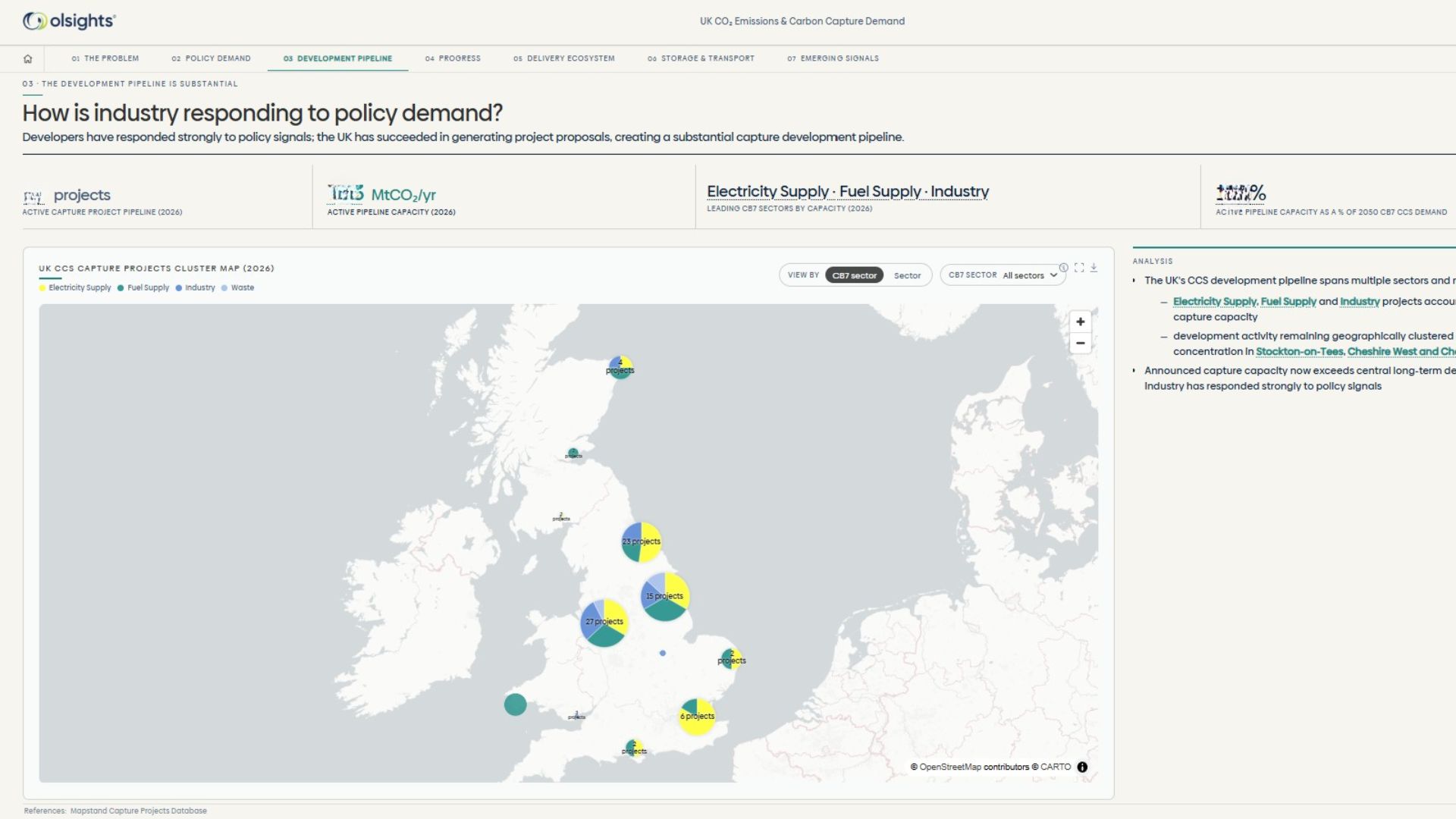
Task: Open the CB7 Sector All sectors dropdown
Action: 1003,275
